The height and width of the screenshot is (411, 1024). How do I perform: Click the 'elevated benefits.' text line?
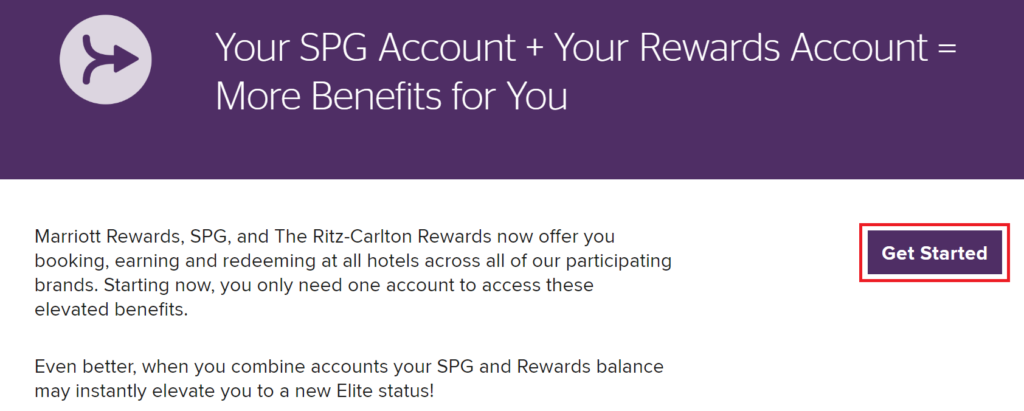[x=111, y=310]
